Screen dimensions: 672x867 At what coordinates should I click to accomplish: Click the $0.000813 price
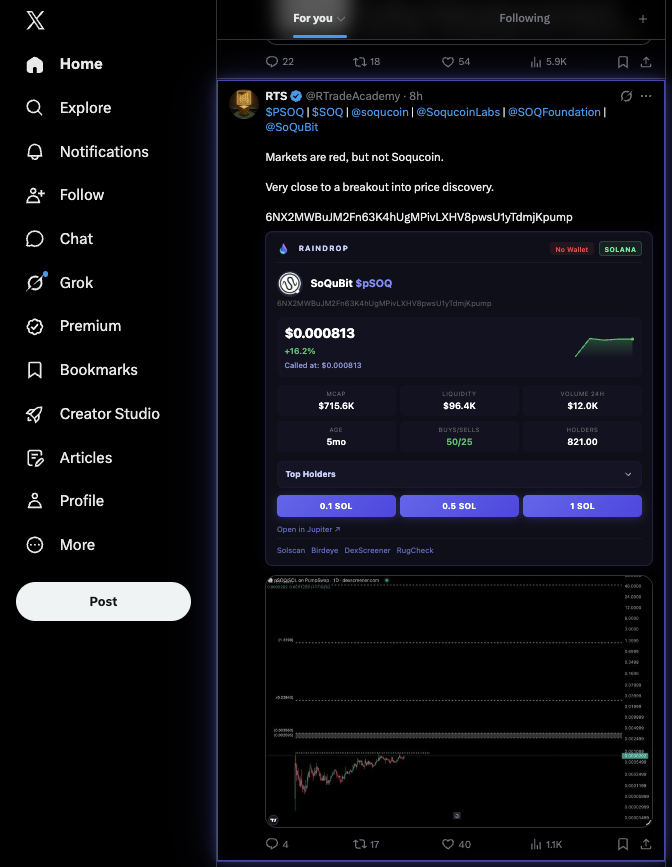(320, 333)
